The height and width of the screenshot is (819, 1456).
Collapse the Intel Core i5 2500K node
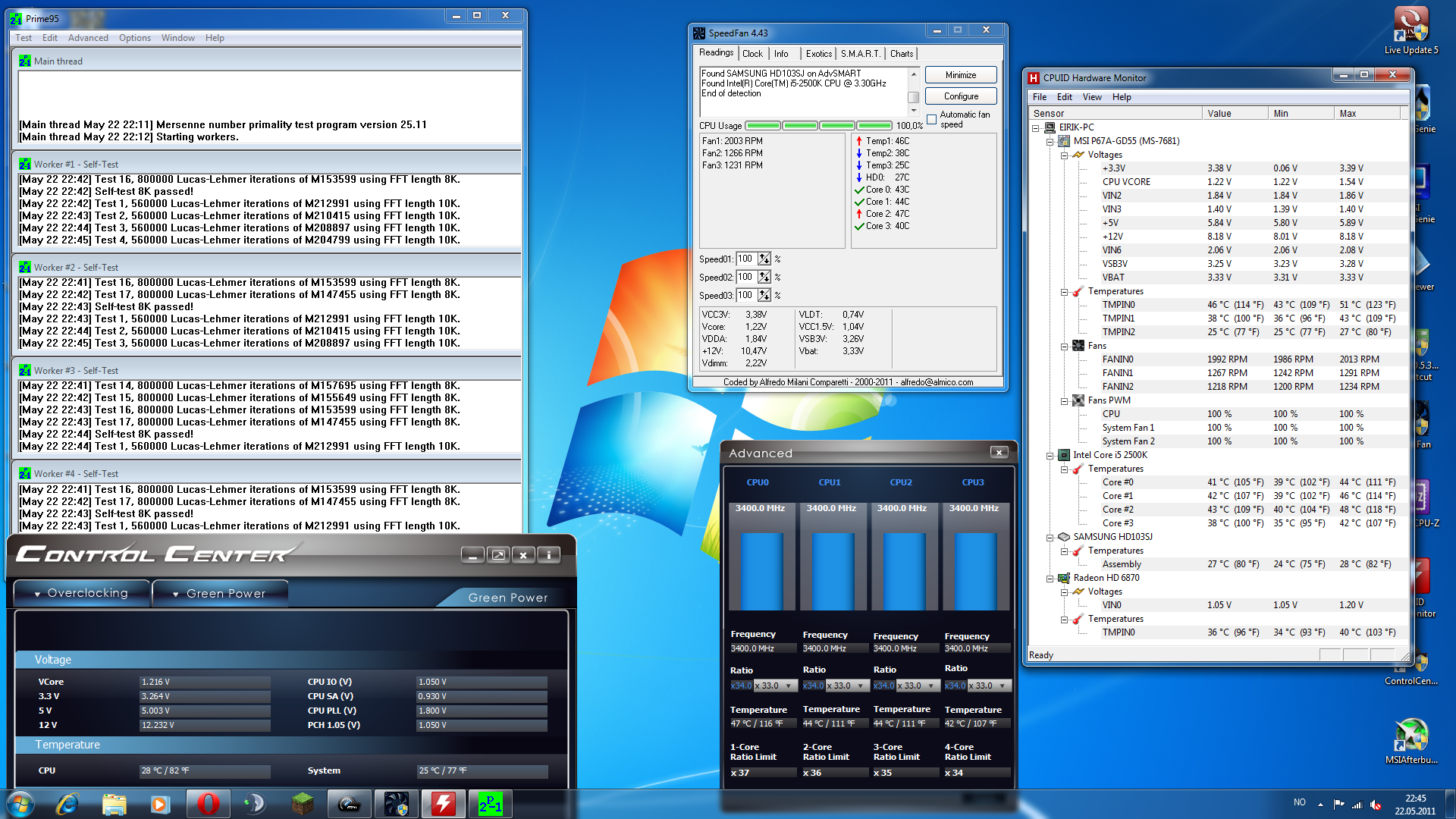[x=1050, y=455]
